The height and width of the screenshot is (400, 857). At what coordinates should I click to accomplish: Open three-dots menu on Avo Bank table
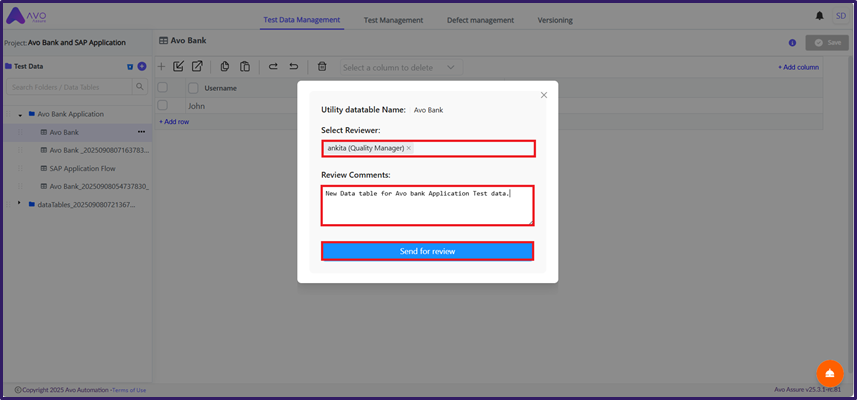[x=141, y=132]
